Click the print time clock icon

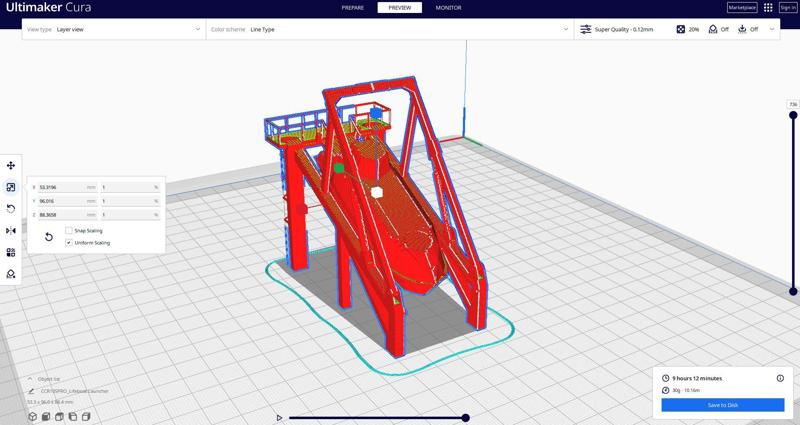(665, 378)
